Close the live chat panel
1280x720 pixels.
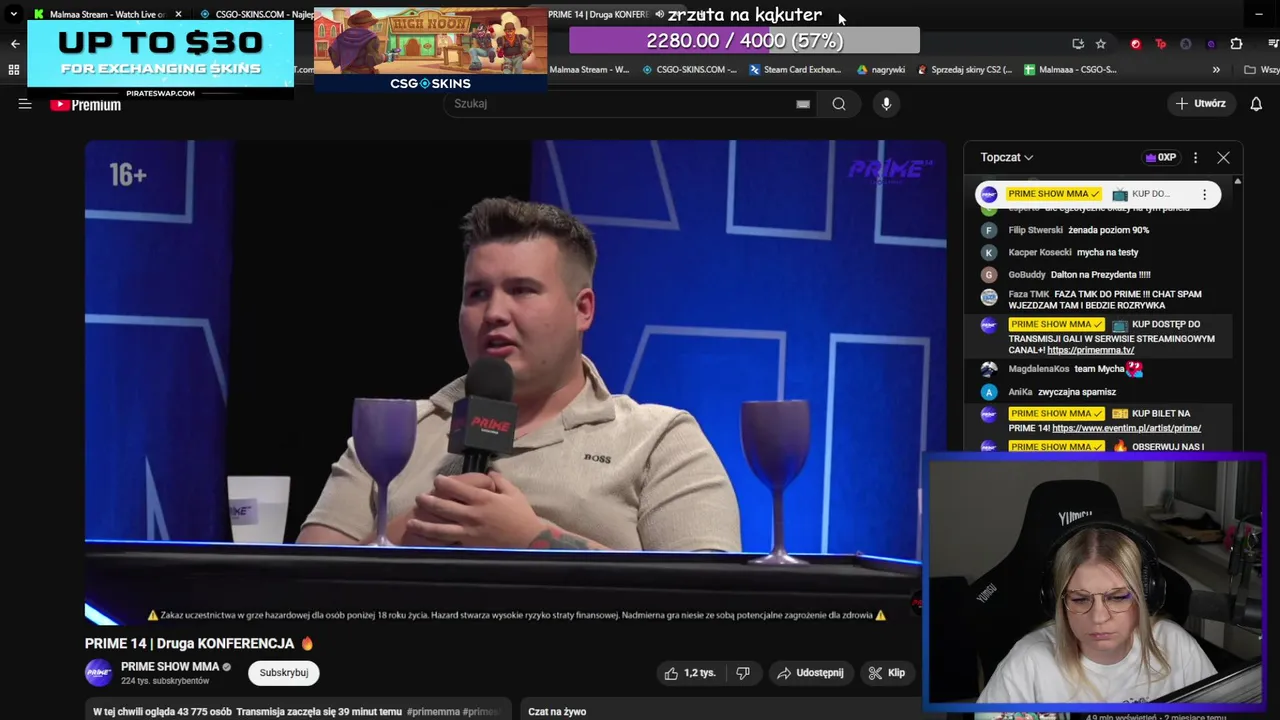(1223, 157)
